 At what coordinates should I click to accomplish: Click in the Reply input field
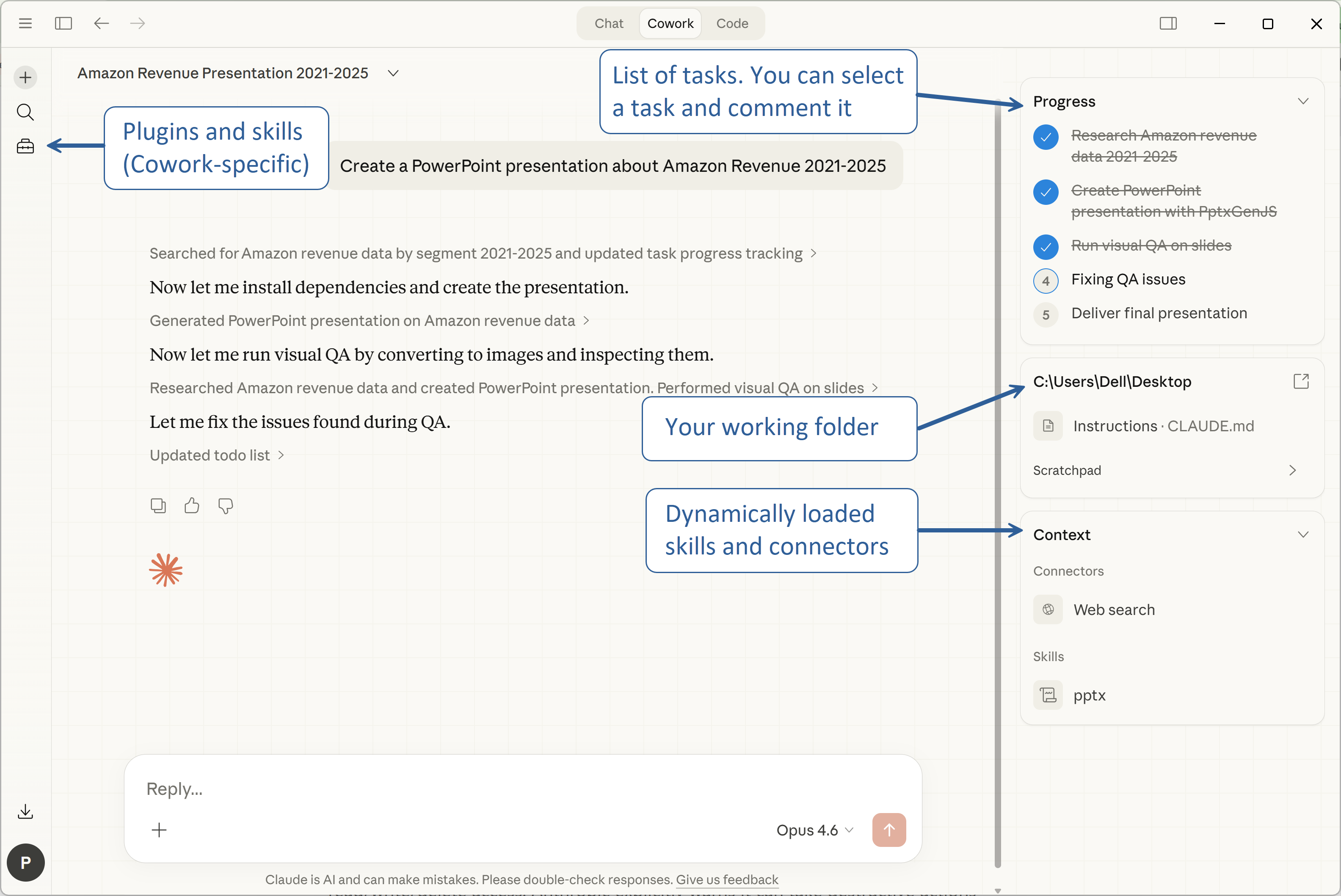coord(457,788)
